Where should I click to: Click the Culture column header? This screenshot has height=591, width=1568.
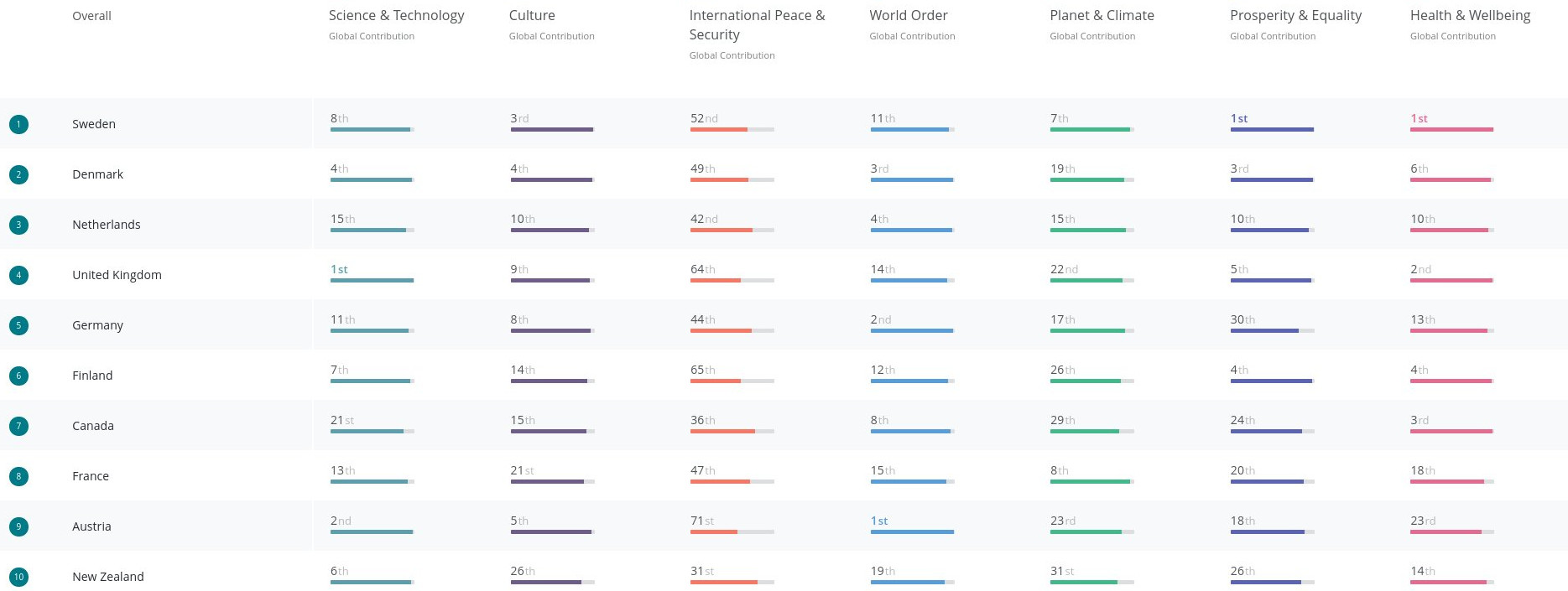[532, 15]
